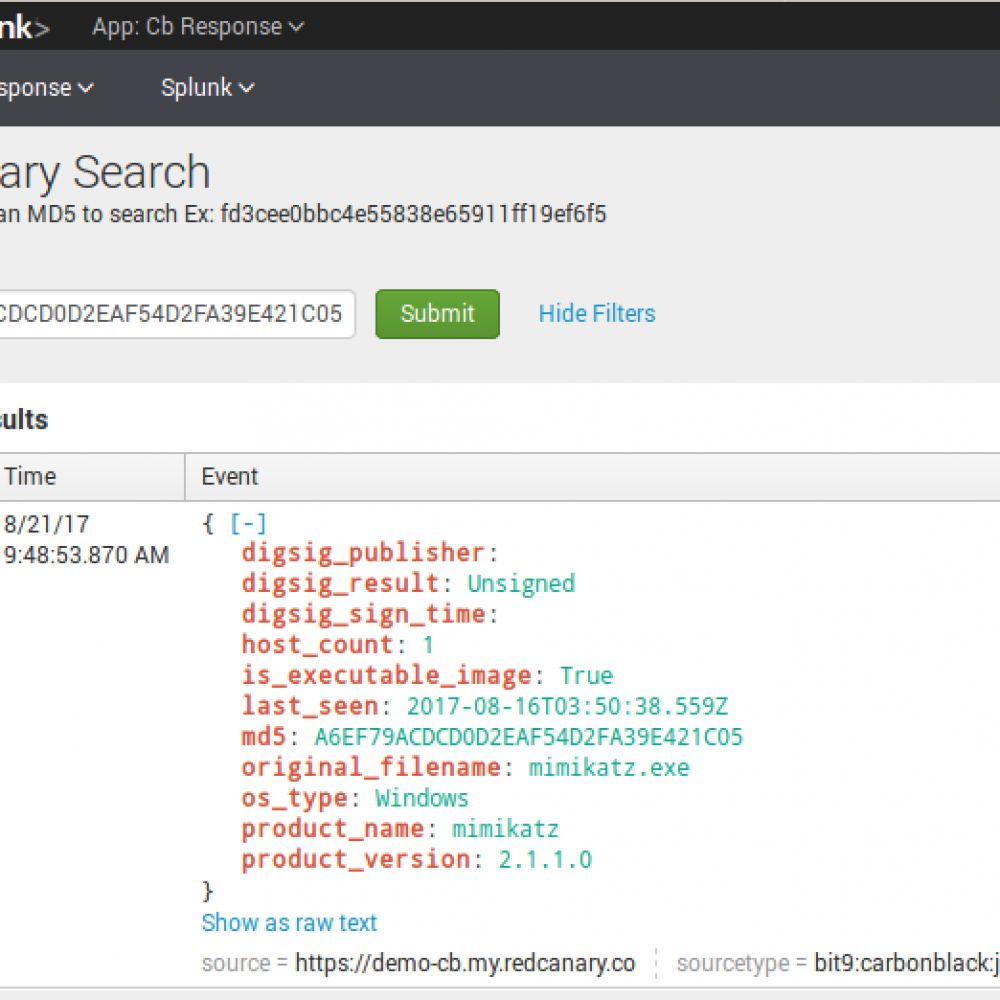Click the Splunk logo in top bar

click(x=22, y=27)
